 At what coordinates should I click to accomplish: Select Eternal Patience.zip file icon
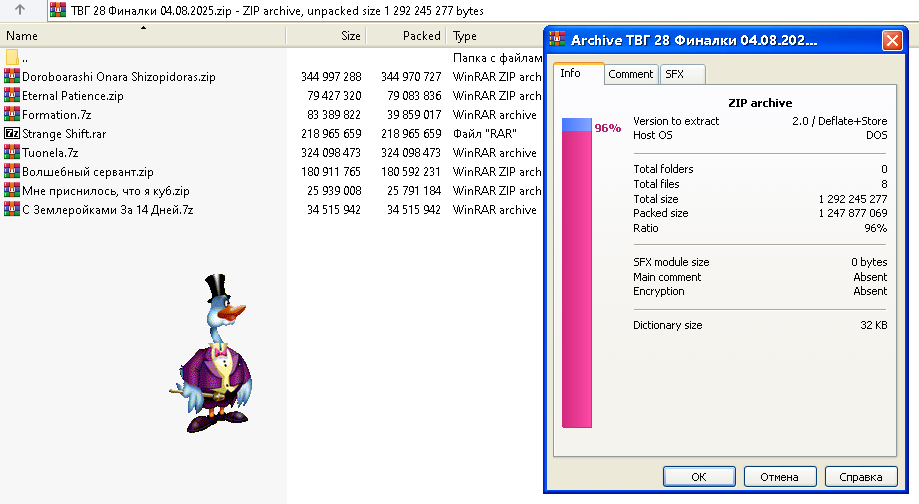pos(12,95)
